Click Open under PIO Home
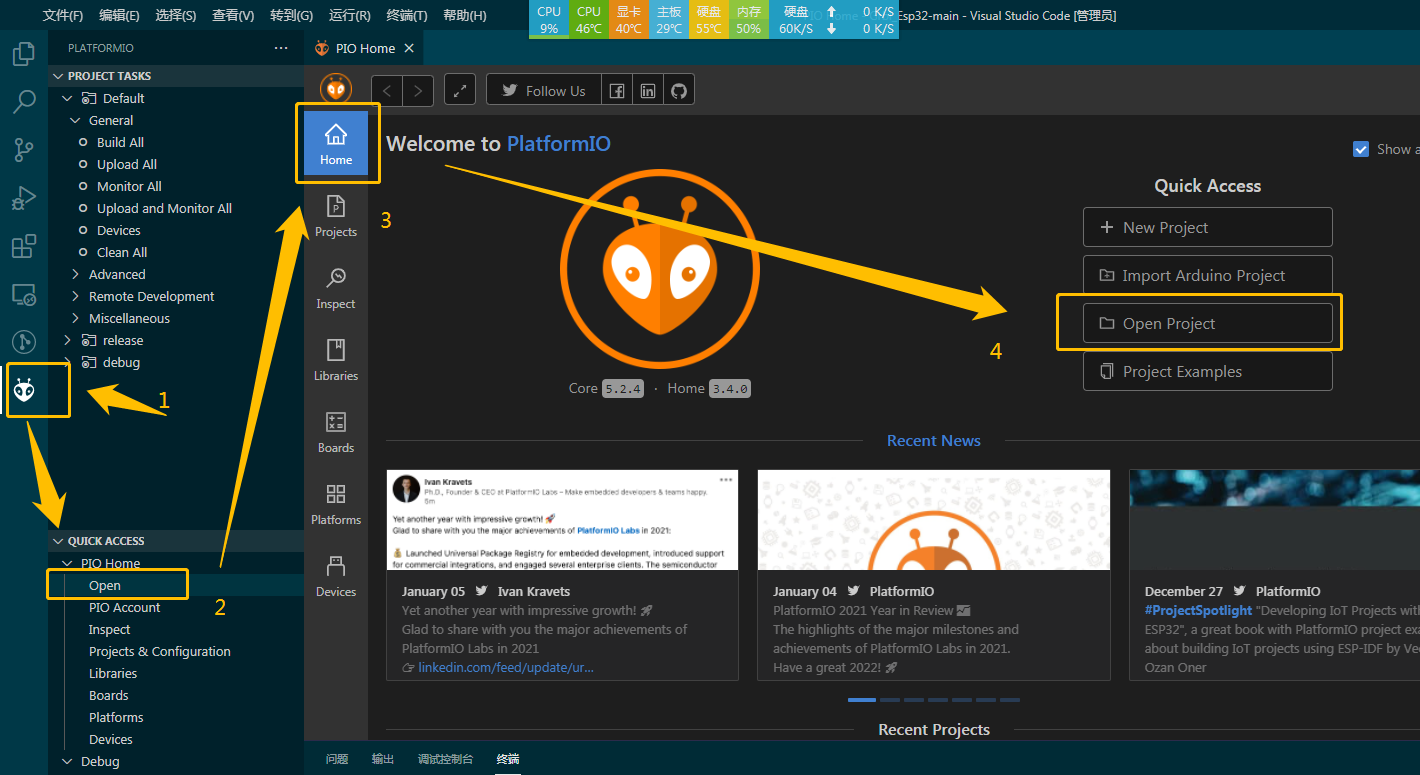 pyautogui.click(x=105, y=585)
